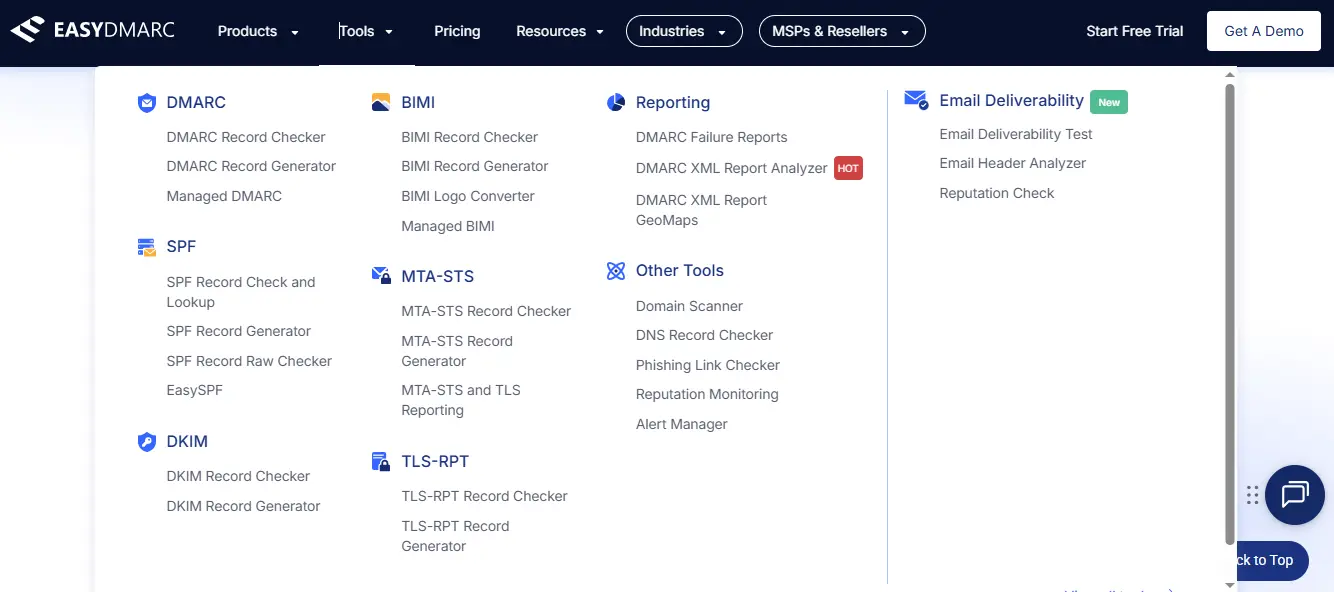Expand the Products dropdown menu
This screenshot has height=592, width=1334.
[x=258, y=31]
